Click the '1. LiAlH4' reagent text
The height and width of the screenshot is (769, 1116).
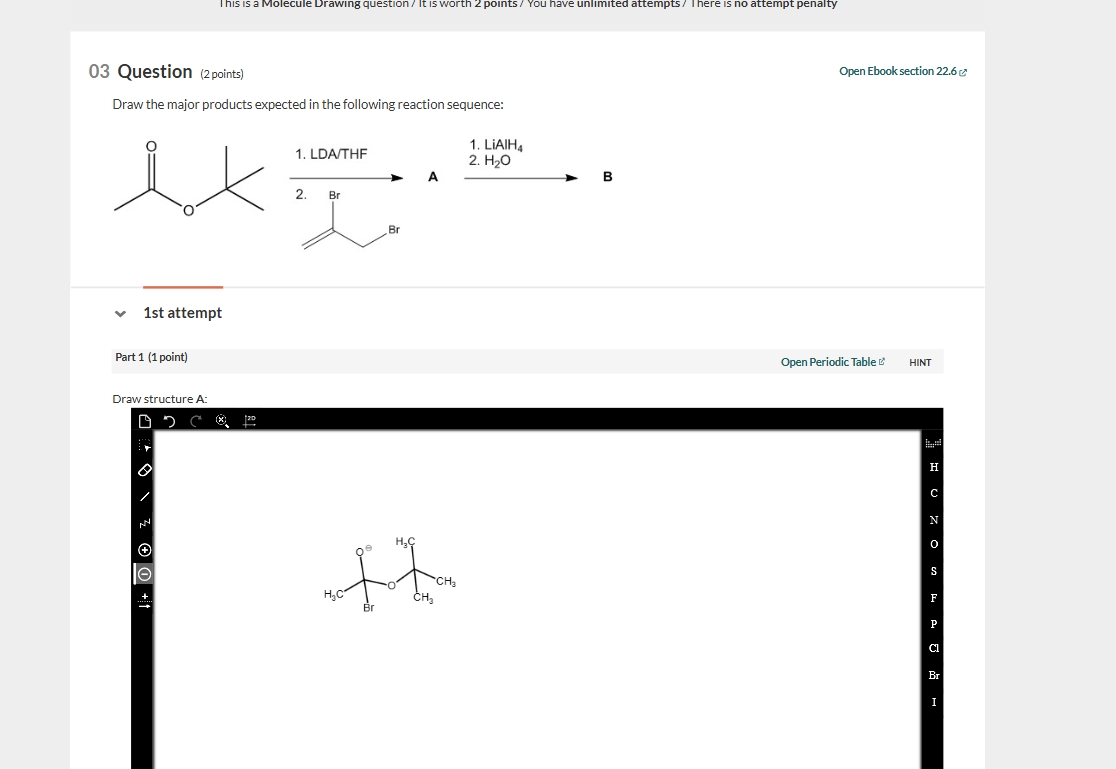[x=496, y=145]
